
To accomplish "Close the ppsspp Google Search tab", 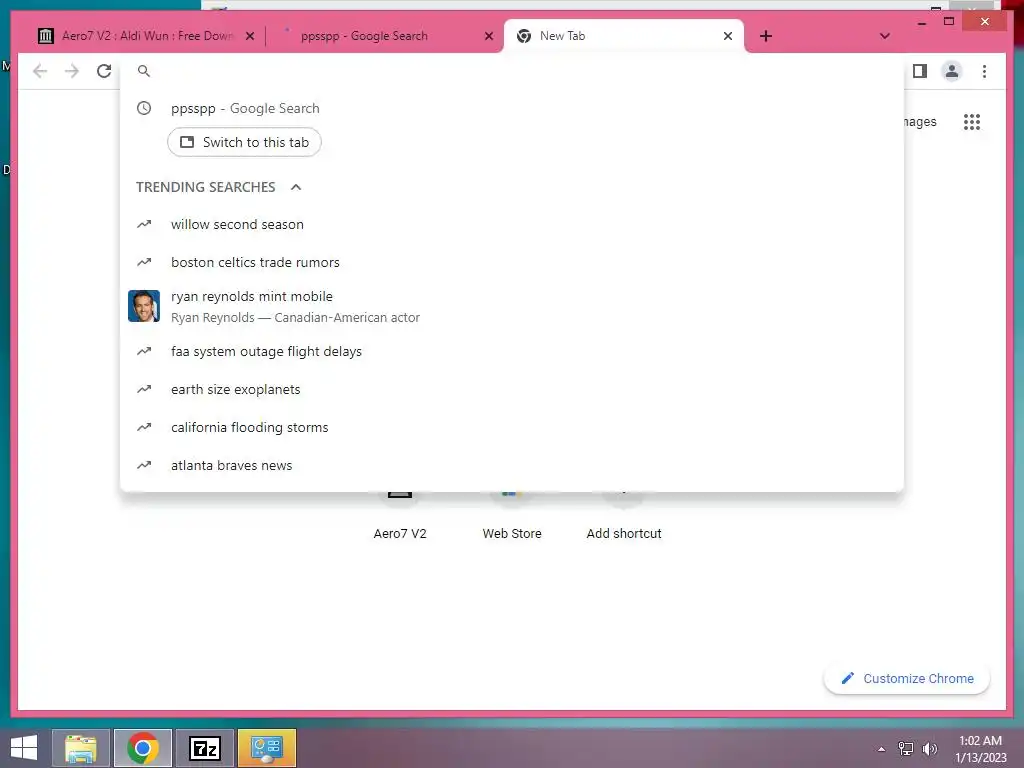I will 488,37.
